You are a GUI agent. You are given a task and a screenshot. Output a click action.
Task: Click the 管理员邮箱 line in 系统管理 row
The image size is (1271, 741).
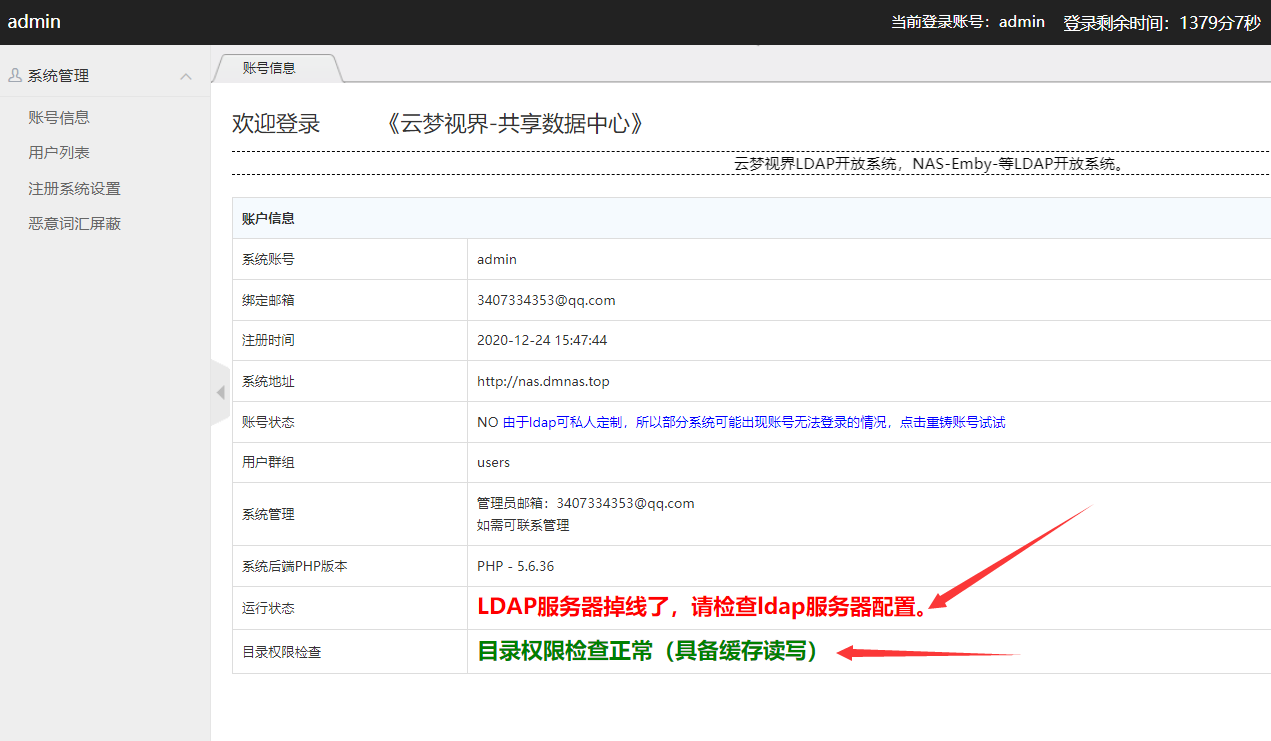(585, 503)
